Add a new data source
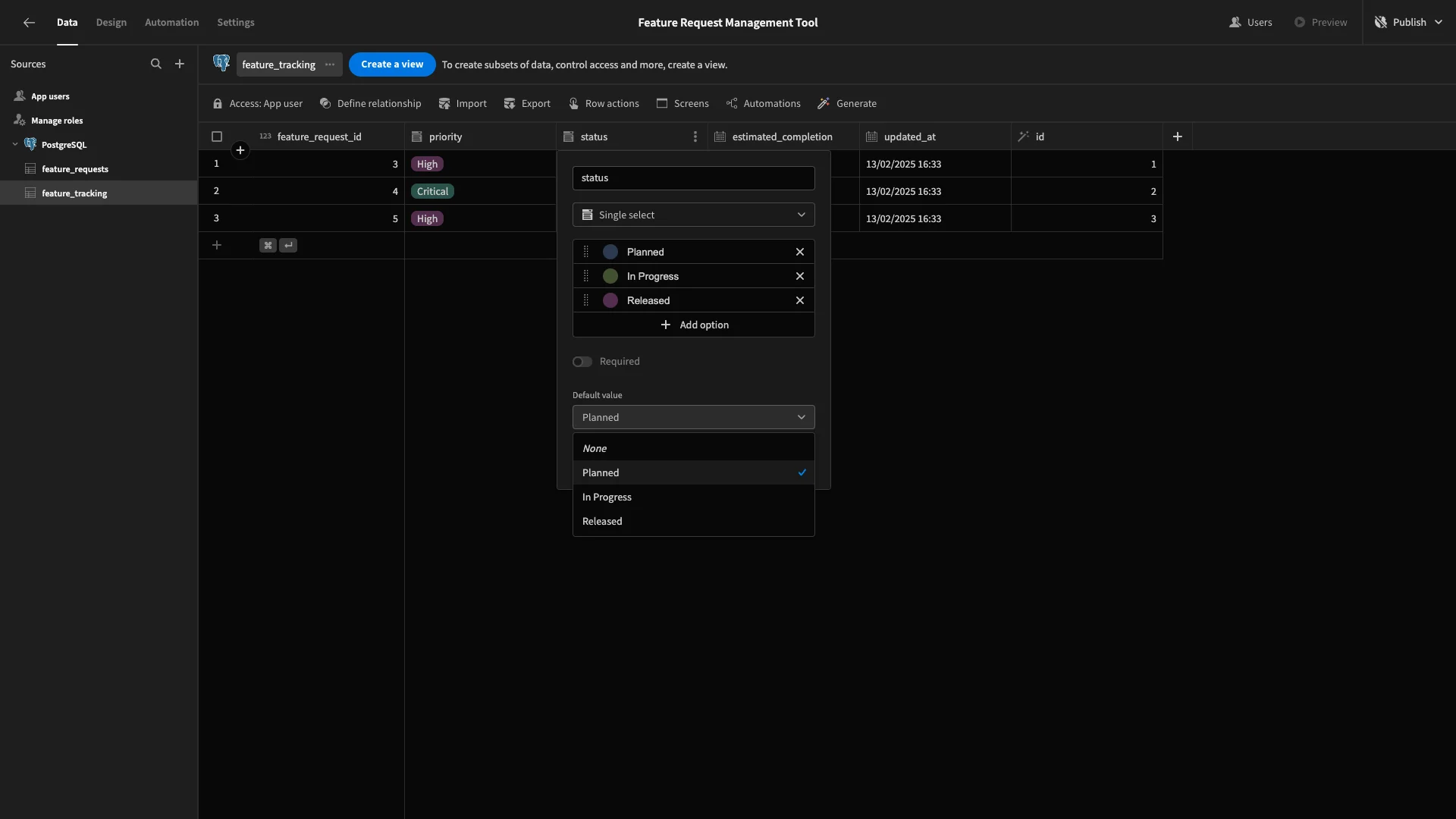 pyautogui.click(x=180, y=64)
